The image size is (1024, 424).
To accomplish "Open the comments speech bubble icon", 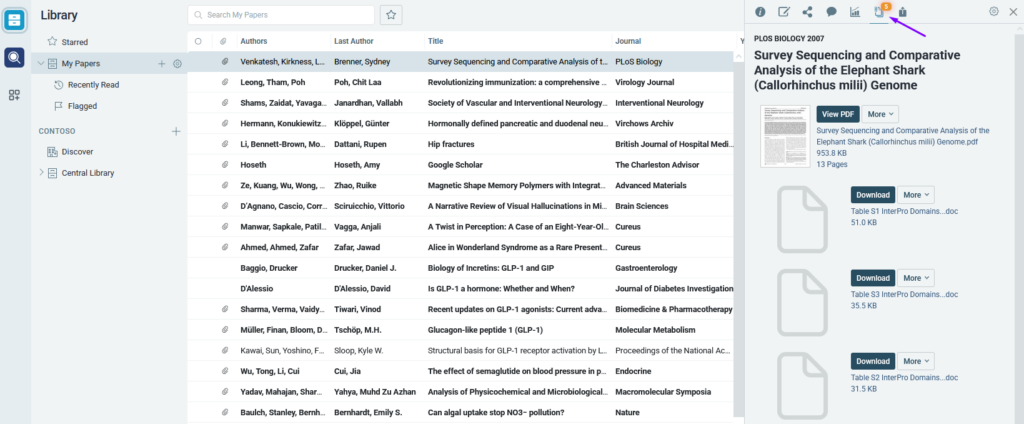I will click(x=831, y=12).
